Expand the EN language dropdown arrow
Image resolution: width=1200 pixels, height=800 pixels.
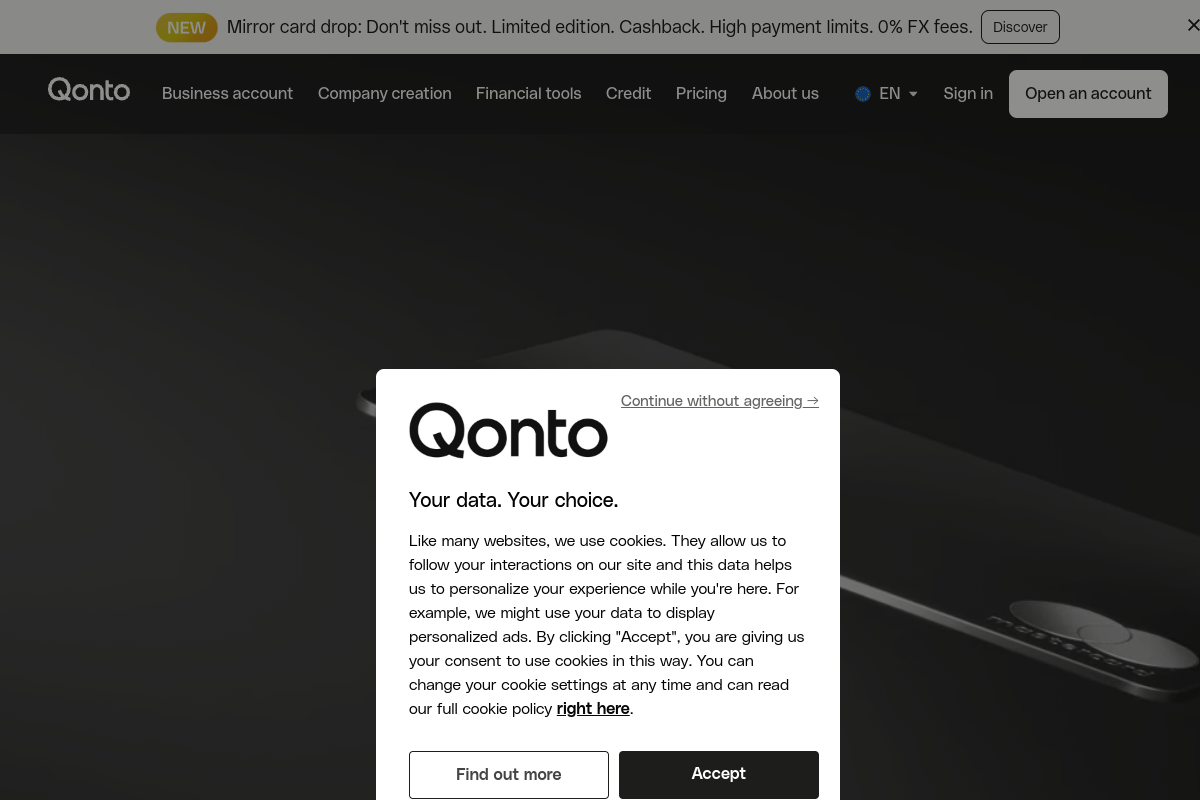[x=913, y=94]
